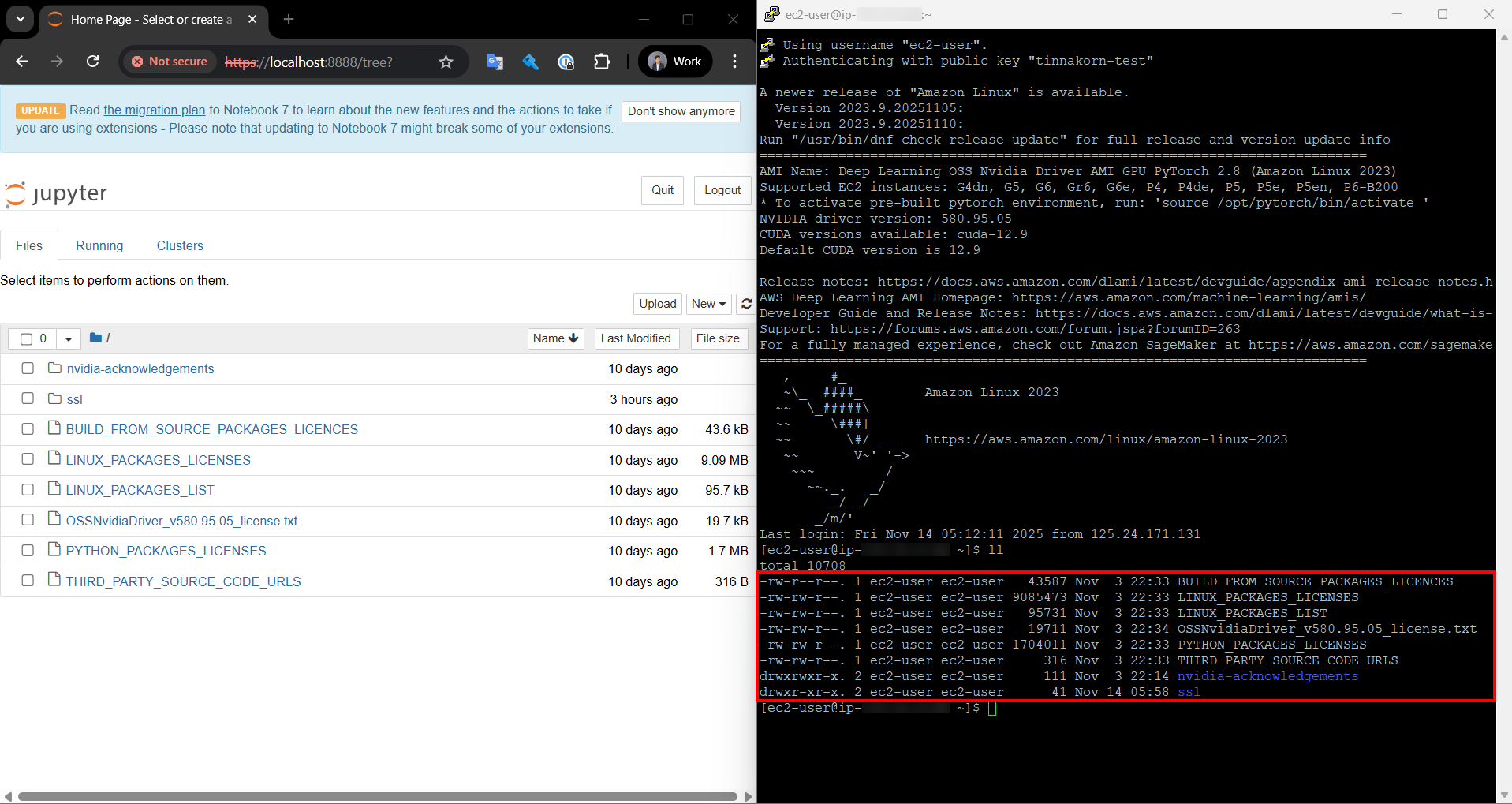Switch to the Clusters tab
1512x804 pixels.
point(180,245)
